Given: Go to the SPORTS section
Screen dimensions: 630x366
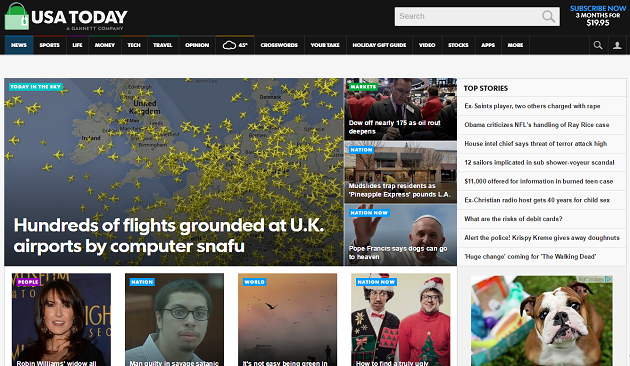Looking at the screenshot, I should click(x=49, y=45).
